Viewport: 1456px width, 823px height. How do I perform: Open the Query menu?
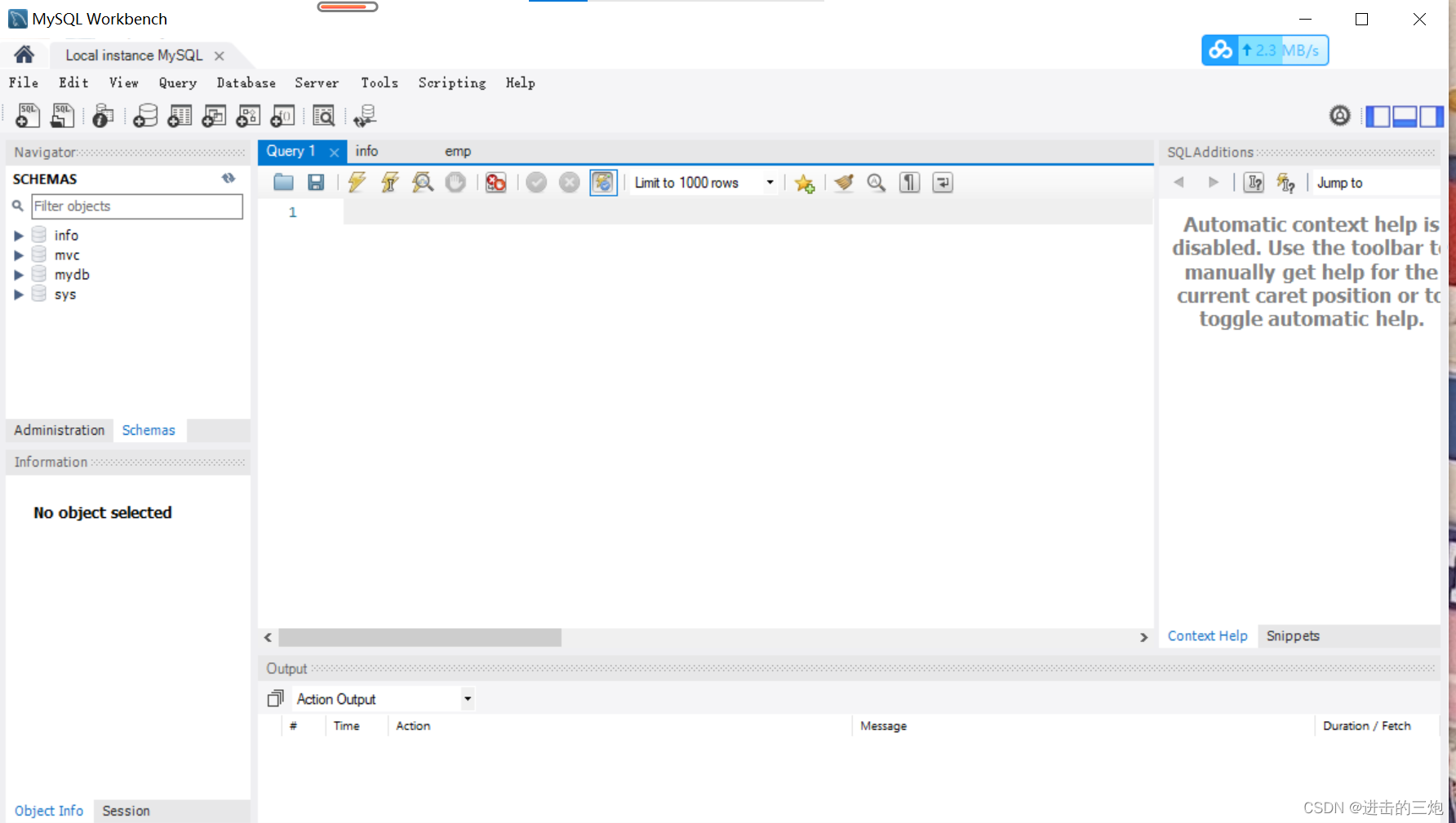177,82
